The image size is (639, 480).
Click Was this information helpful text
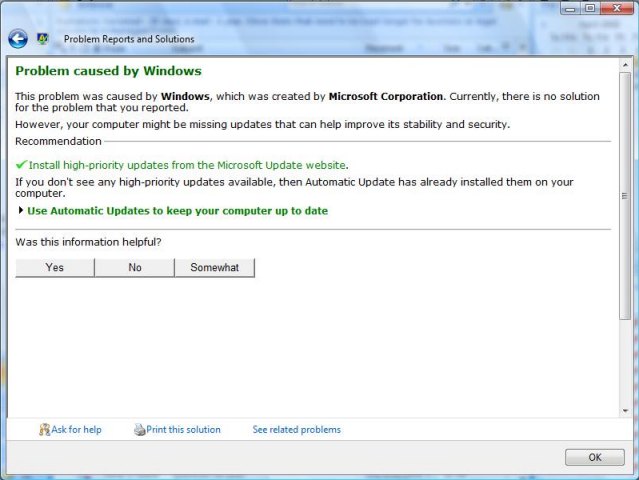(88, 242)
